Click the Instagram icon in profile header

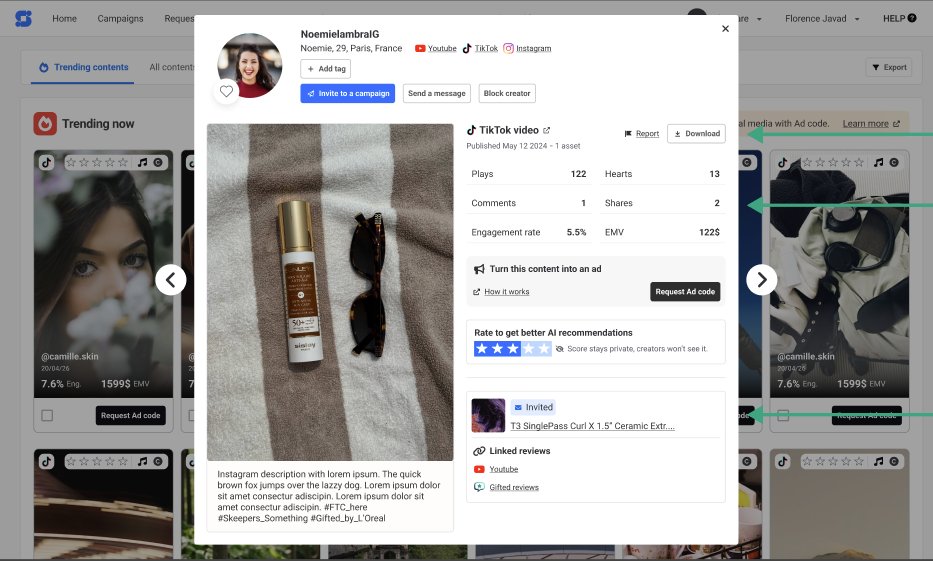coord(509,48)
